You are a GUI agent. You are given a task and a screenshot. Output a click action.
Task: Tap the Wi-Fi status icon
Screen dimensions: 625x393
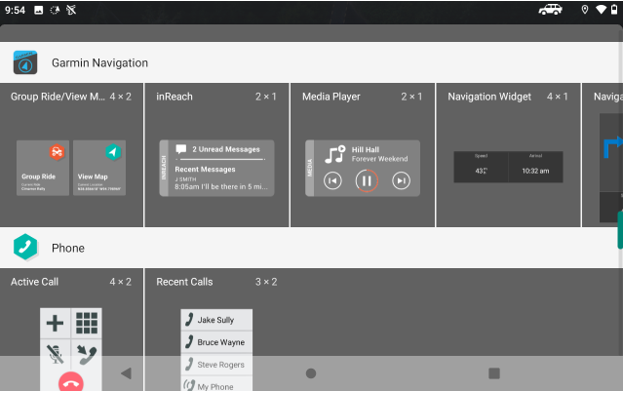601,10
